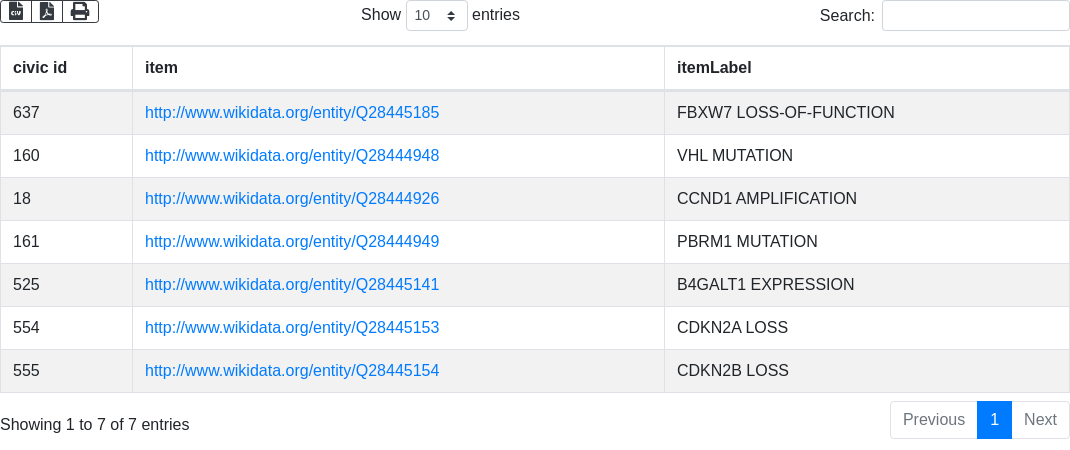Export the table as PDF
The width and height of the screenshot is (1070, 450).
pyautogui.click(x=47, y=11)
